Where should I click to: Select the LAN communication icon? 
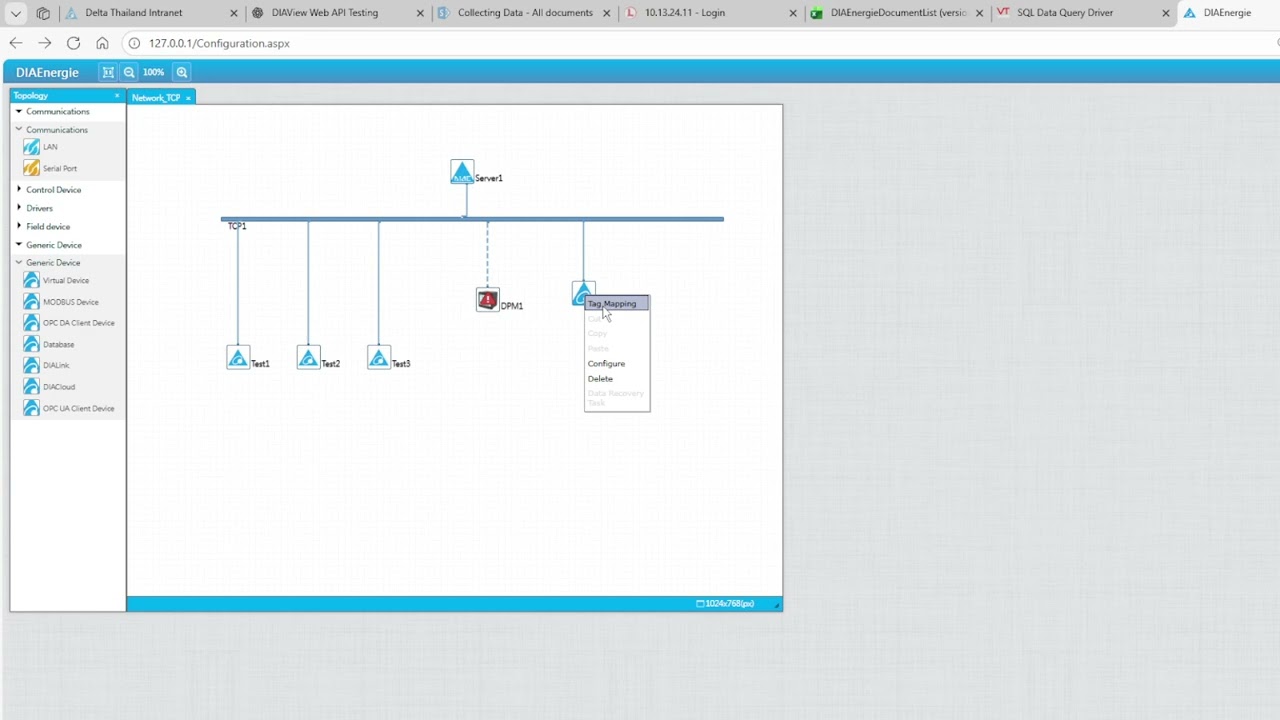point(31,147)
